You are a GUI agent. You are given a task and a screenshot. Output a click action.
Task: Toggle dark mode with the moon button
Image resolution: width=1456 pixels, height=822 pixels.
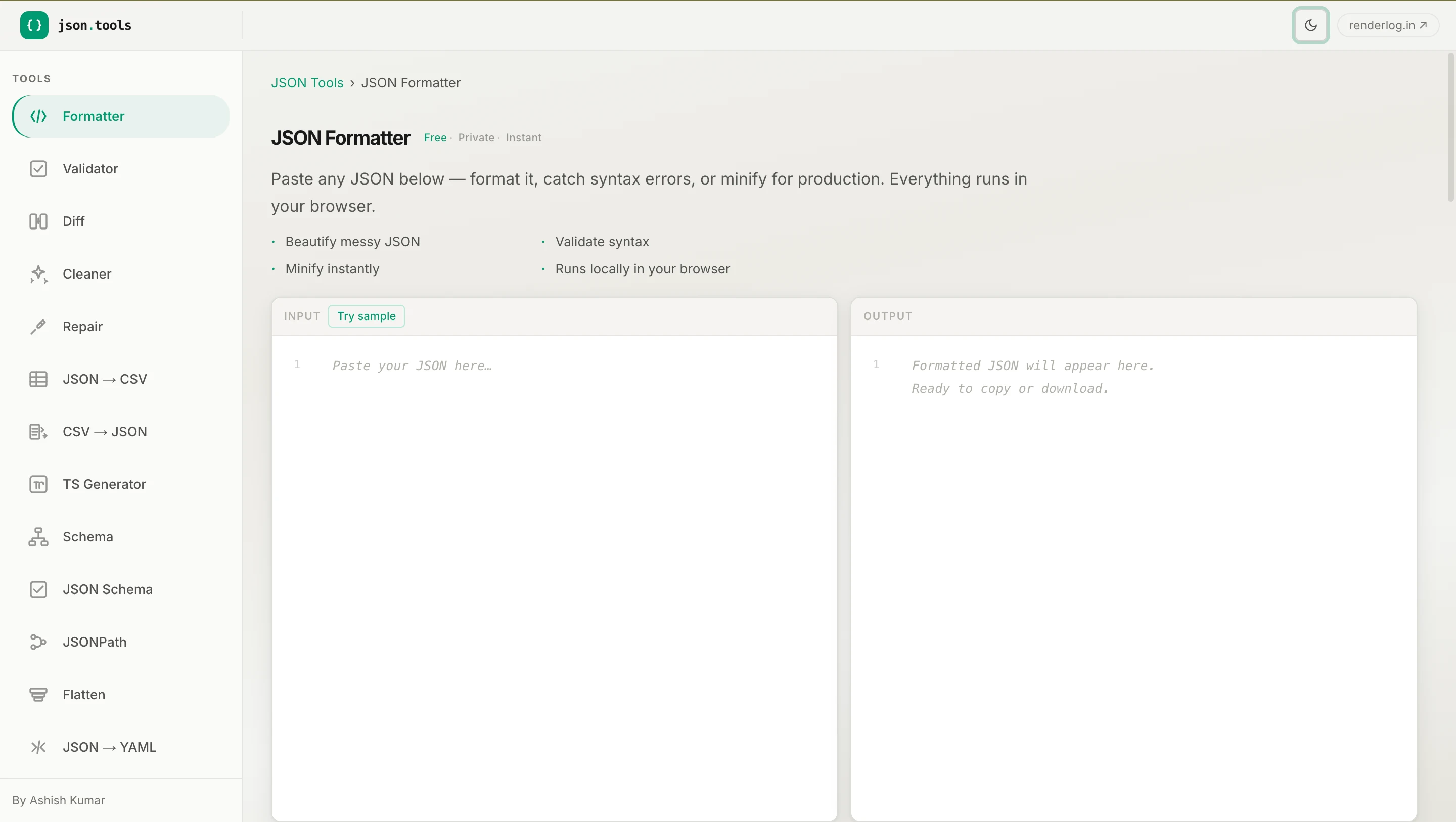[1310, 25]
